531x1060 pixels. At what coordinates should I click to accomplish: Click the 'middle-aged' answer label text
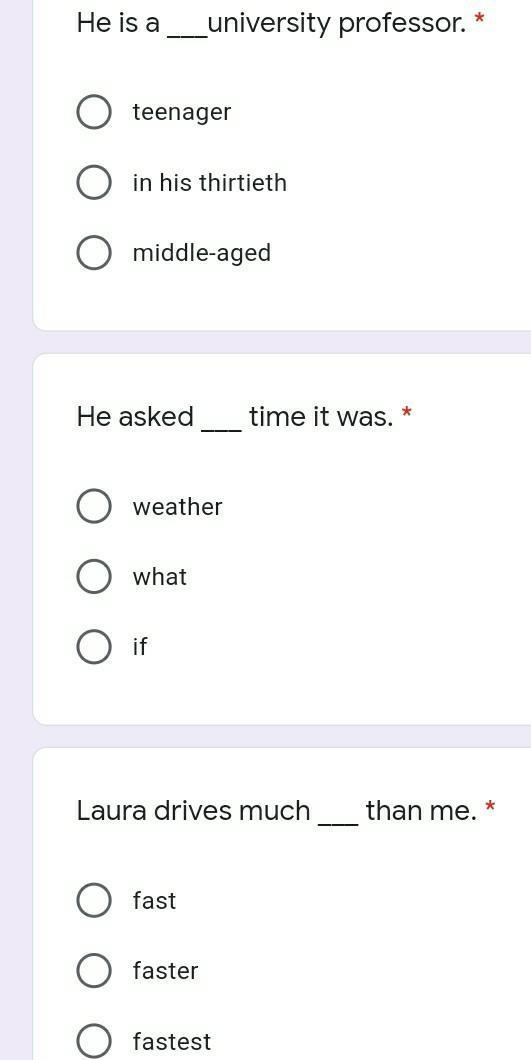pos(202,254)
